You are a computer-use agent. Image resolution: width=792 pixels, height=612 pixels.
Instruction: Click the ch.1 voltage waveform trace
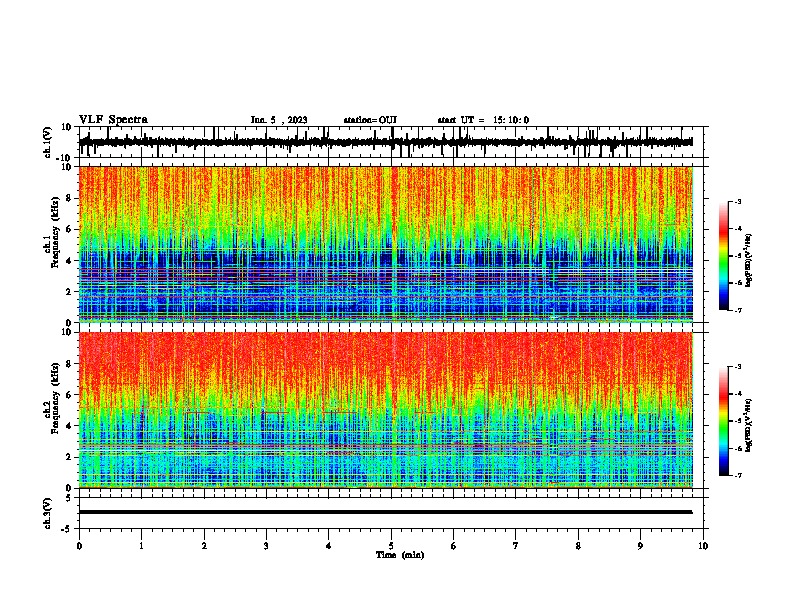[x=385, y=142]
